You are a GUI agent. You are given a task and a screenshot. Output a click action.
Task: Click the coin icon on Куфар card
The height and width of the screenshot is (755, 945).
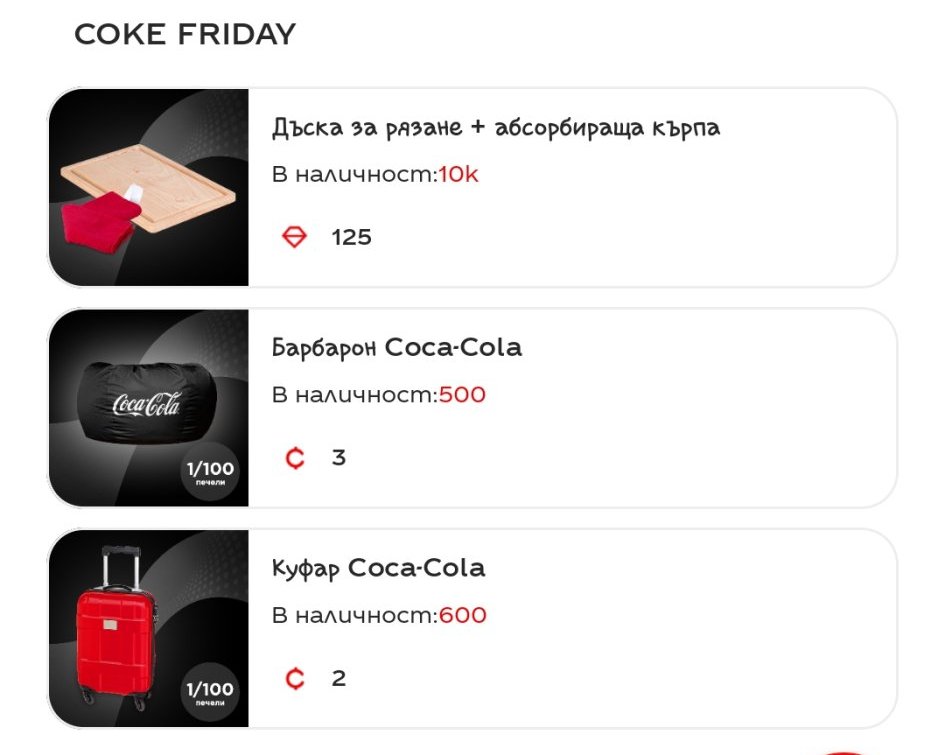[295, 678]
